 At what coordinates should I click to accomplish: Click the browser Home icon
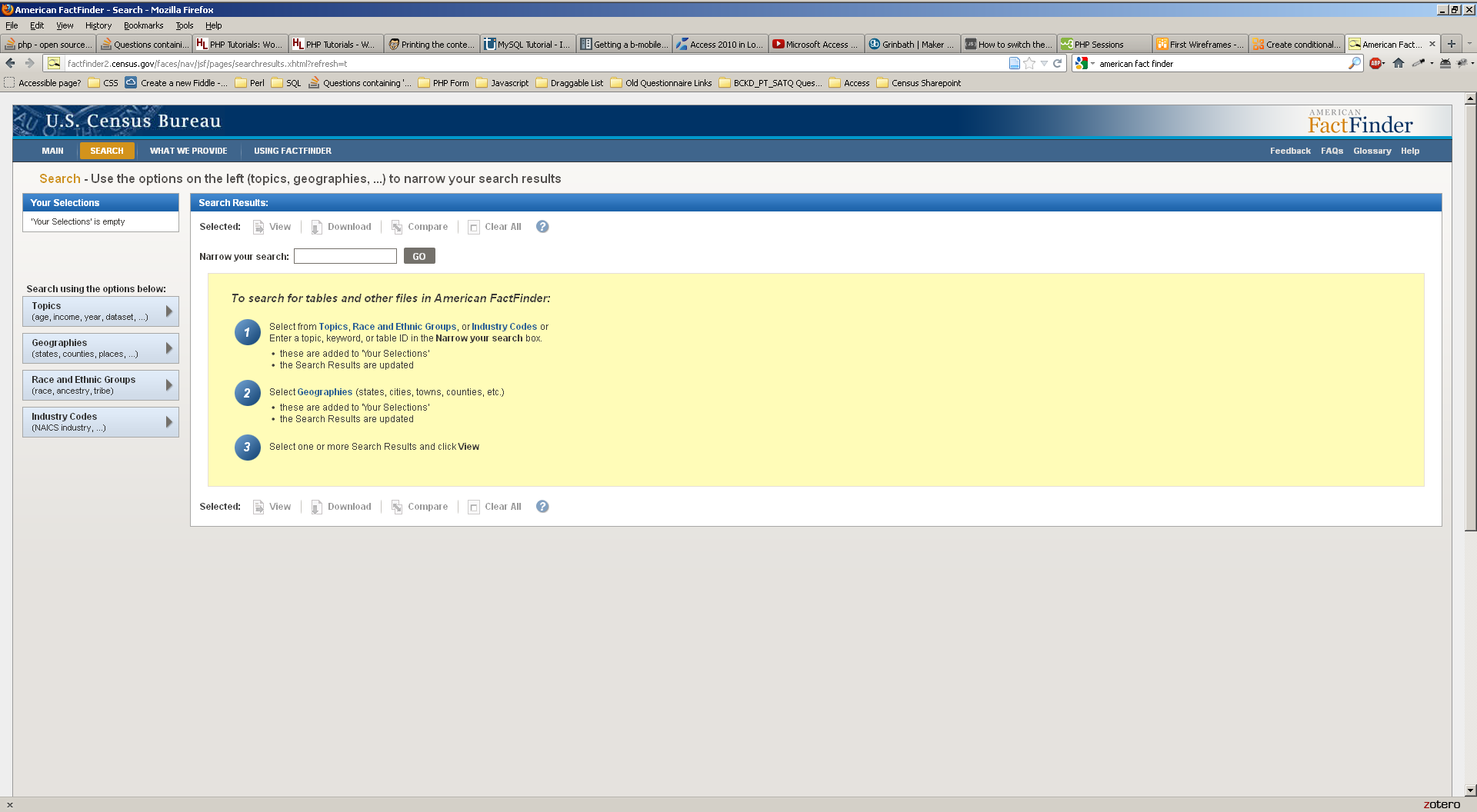[1399, 64]
